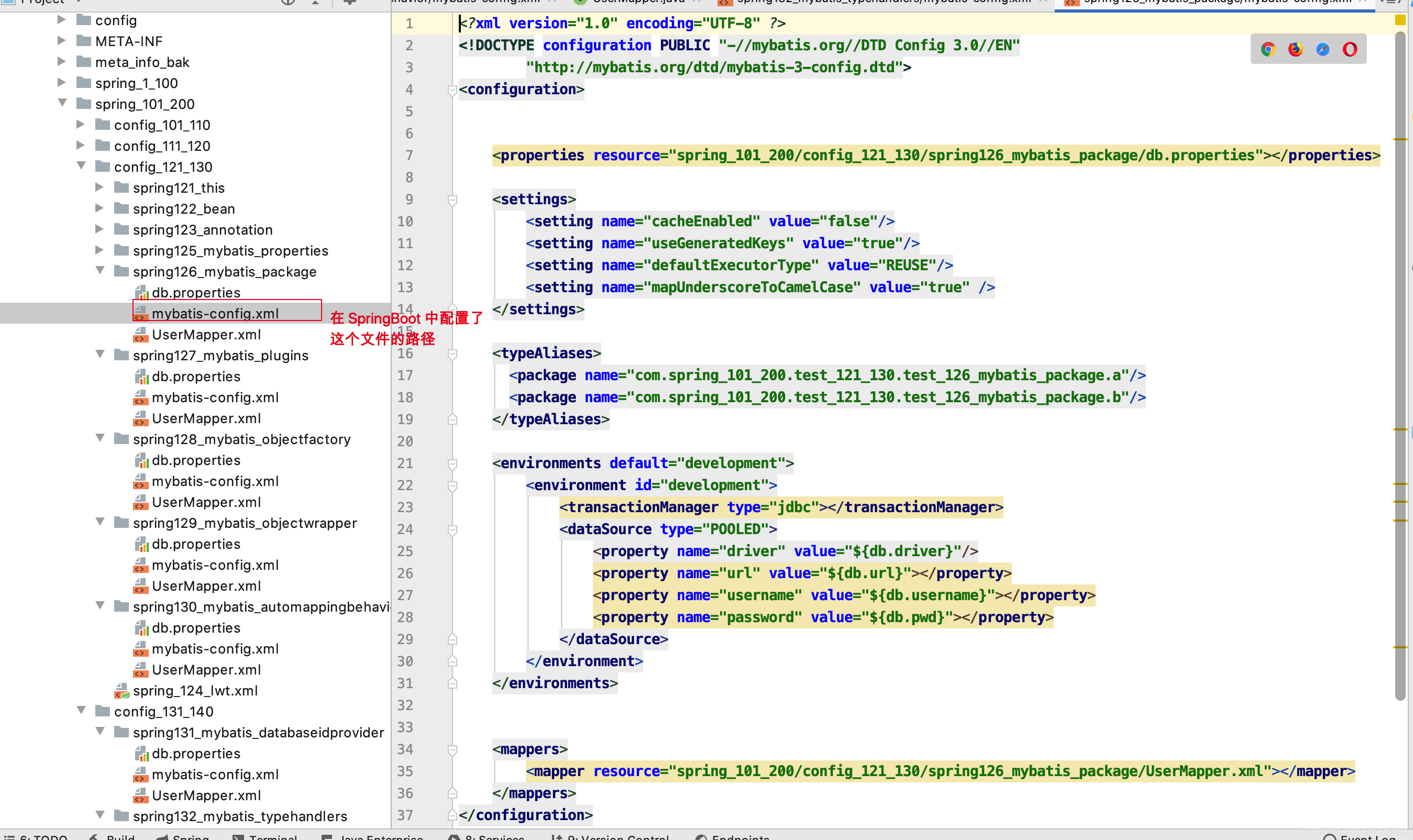This screenshot has height=840, width=1413.
Task: Expand the config_111_120 folder
Action: pyautogui.click(x=80, y=146)
